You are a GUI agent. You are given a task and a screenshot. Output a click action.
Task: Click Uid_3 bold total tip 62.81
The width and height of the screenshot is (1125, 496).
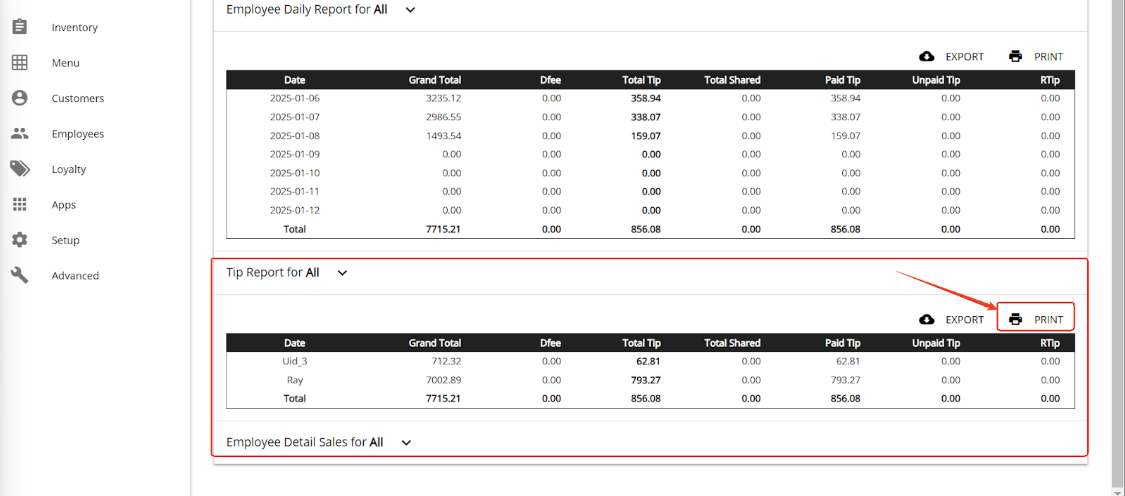click(x=649, y=361)
